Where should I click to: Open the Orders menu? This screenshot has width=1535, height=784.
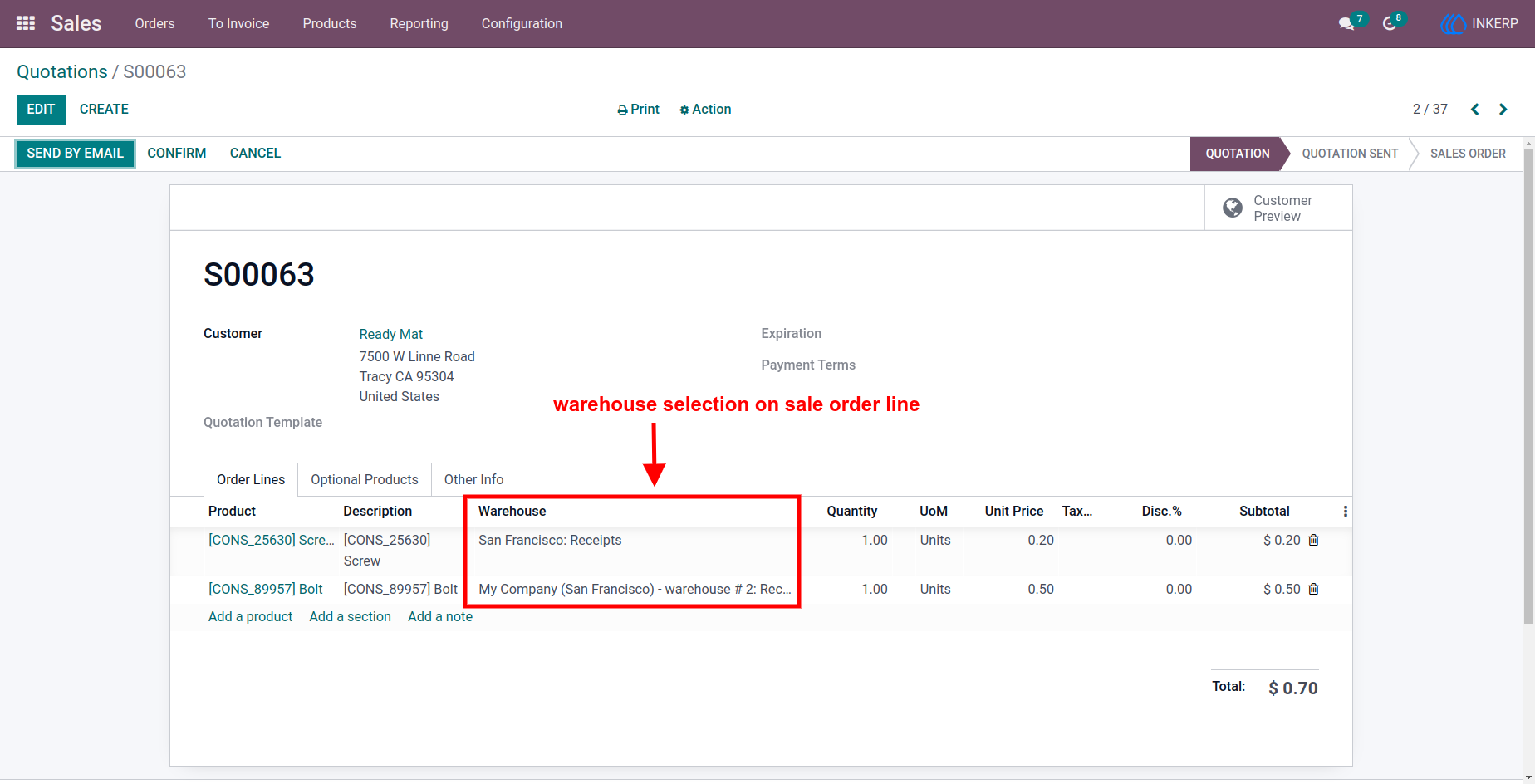coord(154,23)
